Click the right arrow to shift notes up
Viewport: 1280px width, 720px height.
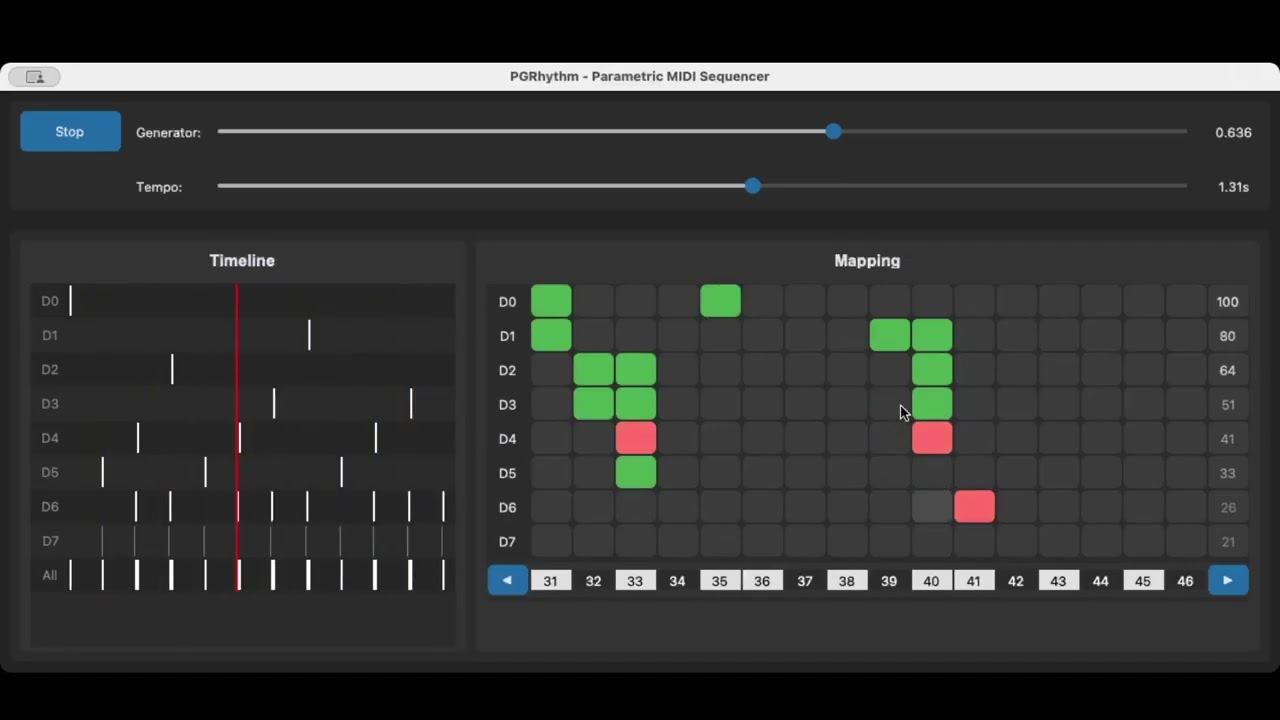coord(1228,580)
